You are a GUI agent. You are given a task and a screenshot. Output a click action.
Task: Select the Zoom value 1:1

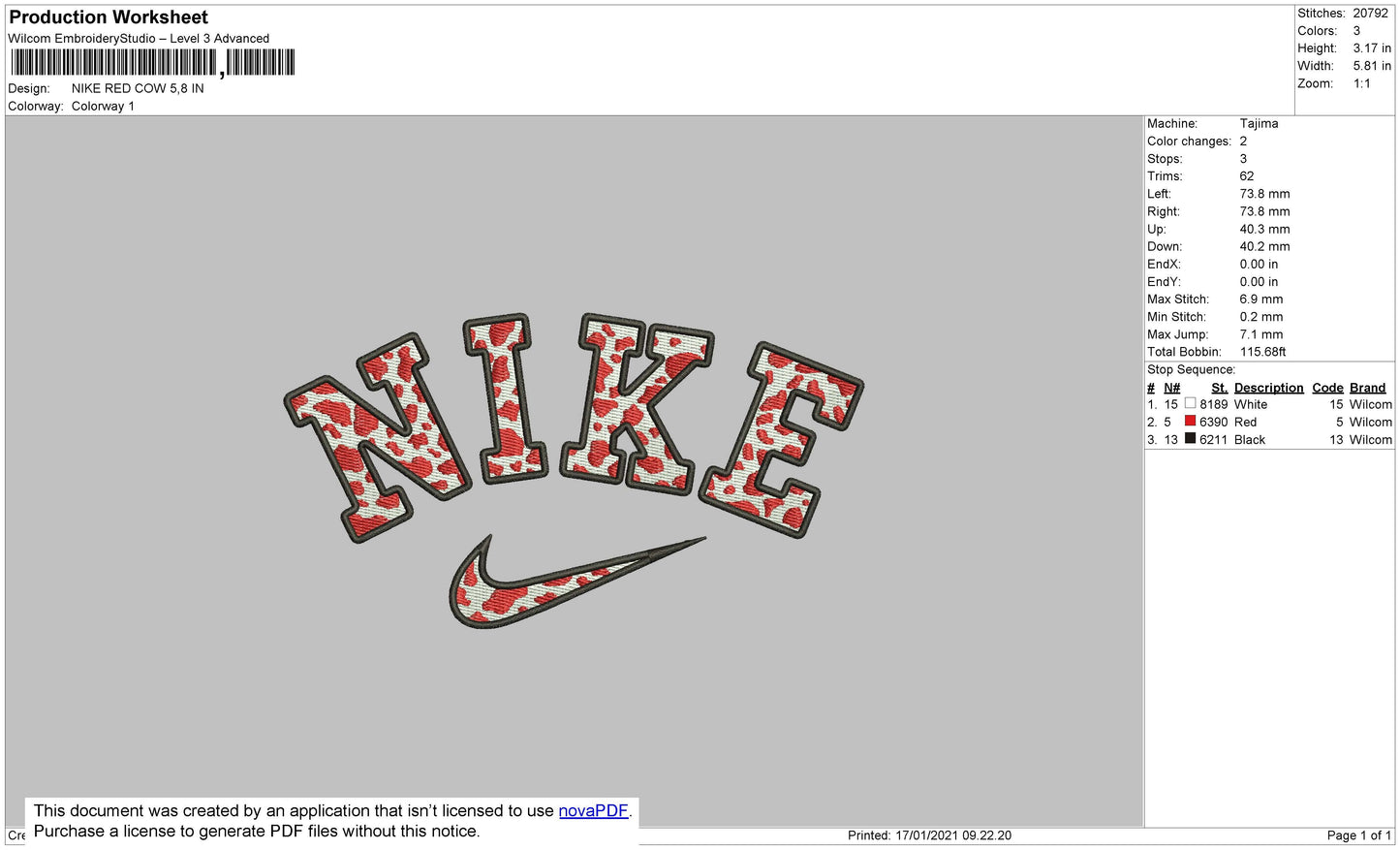coord(1362,83)
